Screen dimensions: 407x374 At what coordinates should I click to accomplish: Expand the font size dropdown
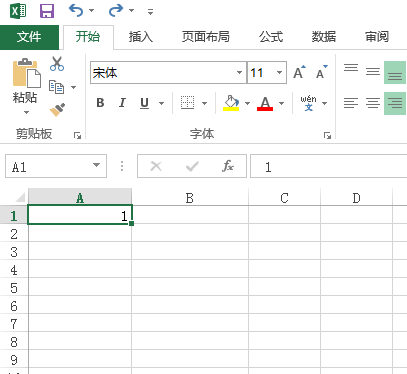click(279, 72)
